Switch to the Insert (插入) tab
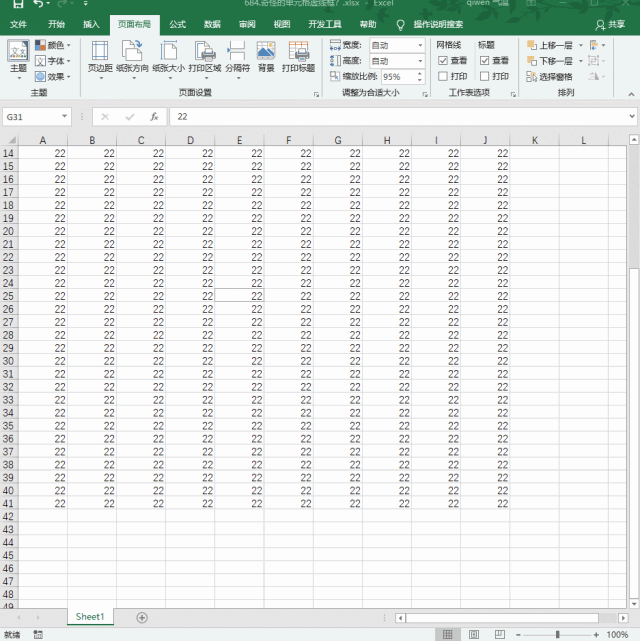The image size is (640, 641). tap(91, 25)
